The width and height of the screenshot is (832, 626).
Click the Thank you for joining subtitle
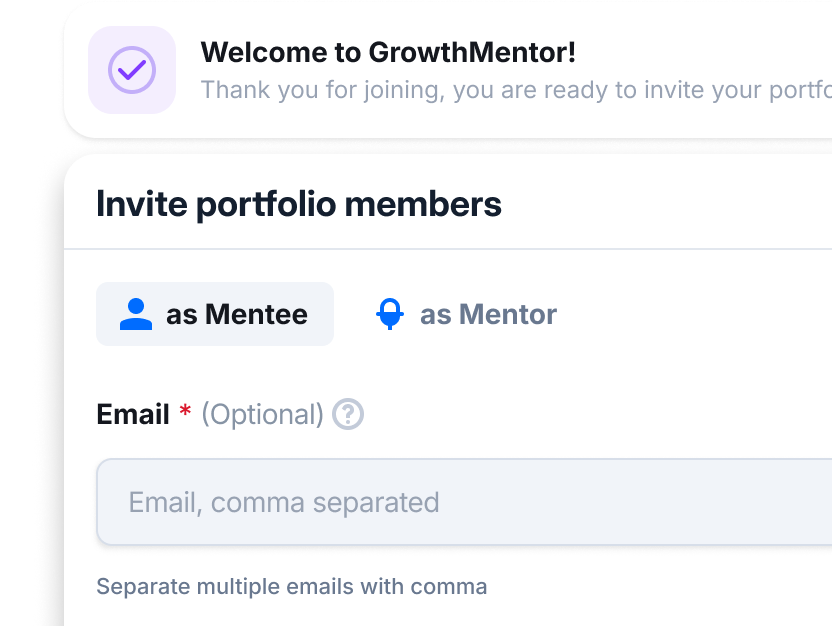click(x=516, y=90)
